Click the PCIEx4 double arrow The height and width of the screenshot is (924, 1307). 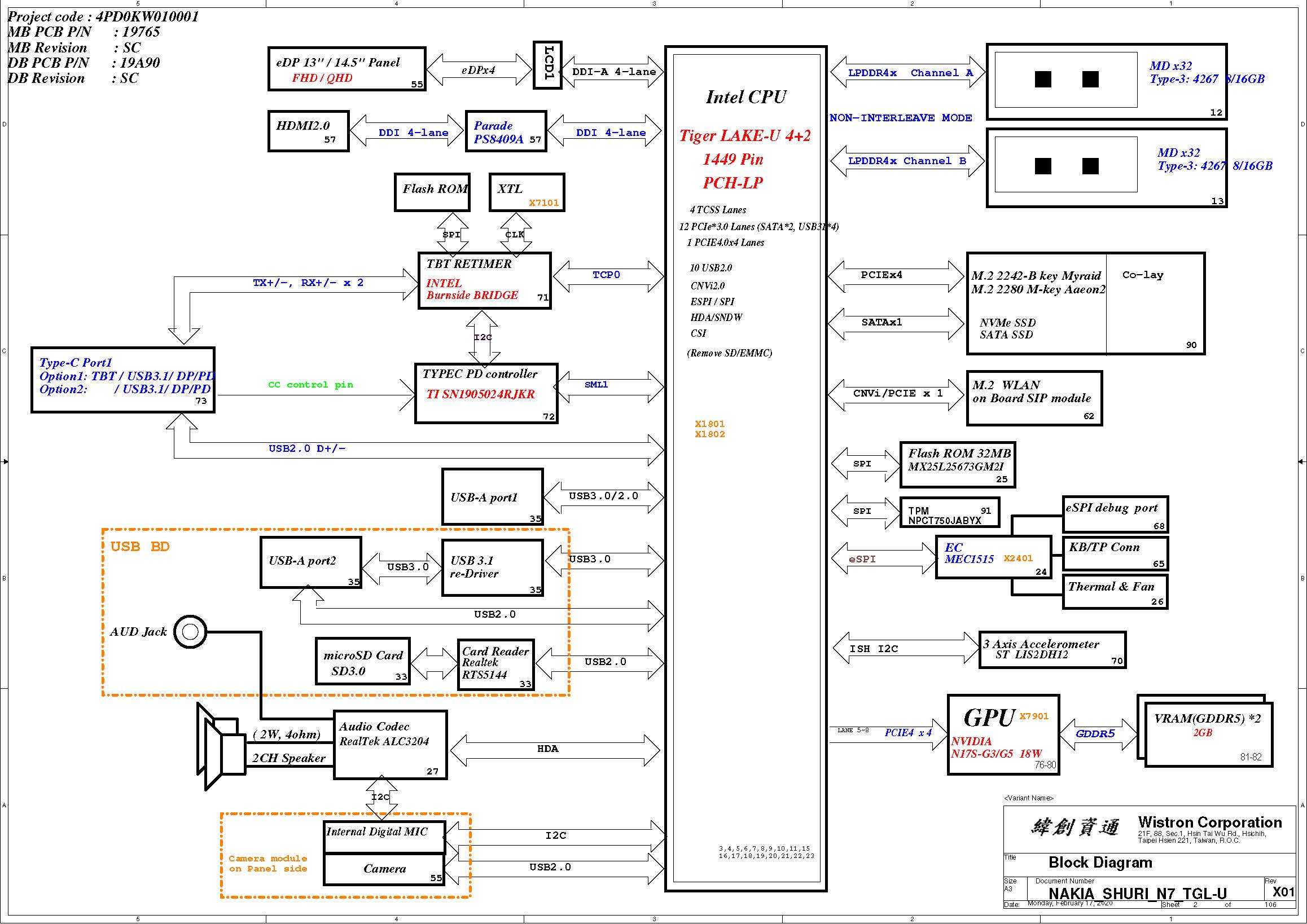tap(896, 276)
